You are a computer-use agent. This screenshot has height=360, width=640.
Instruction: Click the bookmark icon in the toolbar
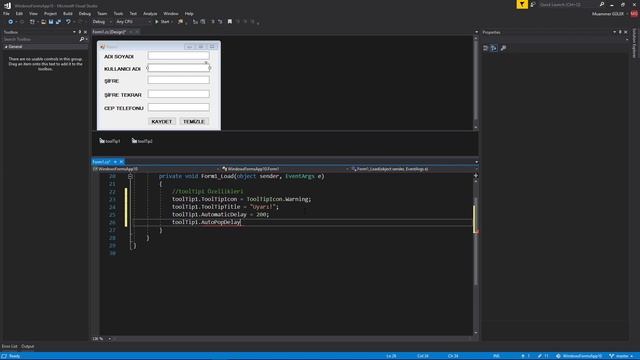pos(230,22)
